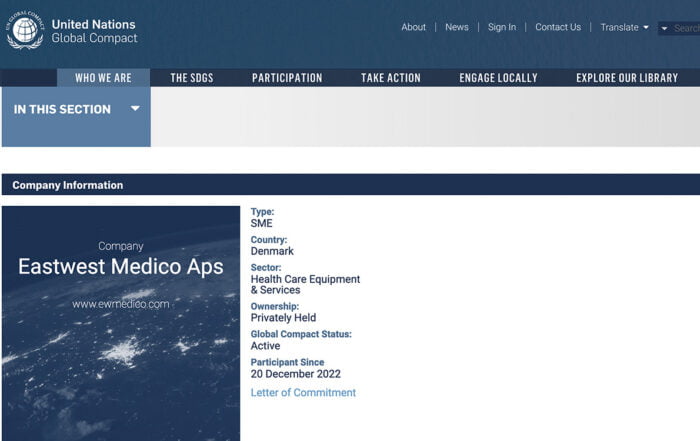The image size is (700, 441).
Task: Click the Eastwest Medico Aps company banner
Action: tap(120, 267)
